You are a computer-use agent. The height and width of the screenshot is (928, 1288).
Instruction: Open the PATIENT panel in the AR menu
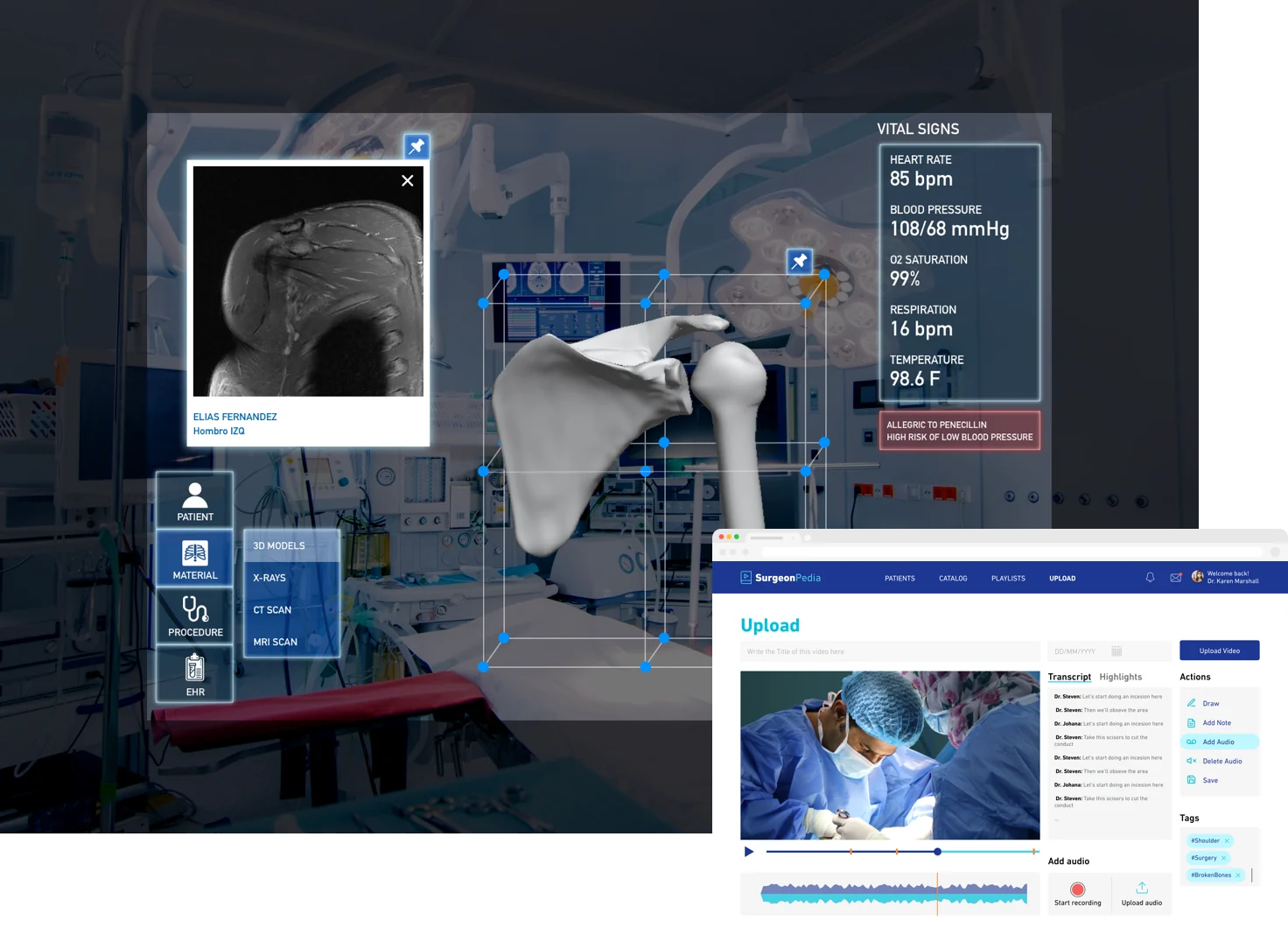point(195,501)
